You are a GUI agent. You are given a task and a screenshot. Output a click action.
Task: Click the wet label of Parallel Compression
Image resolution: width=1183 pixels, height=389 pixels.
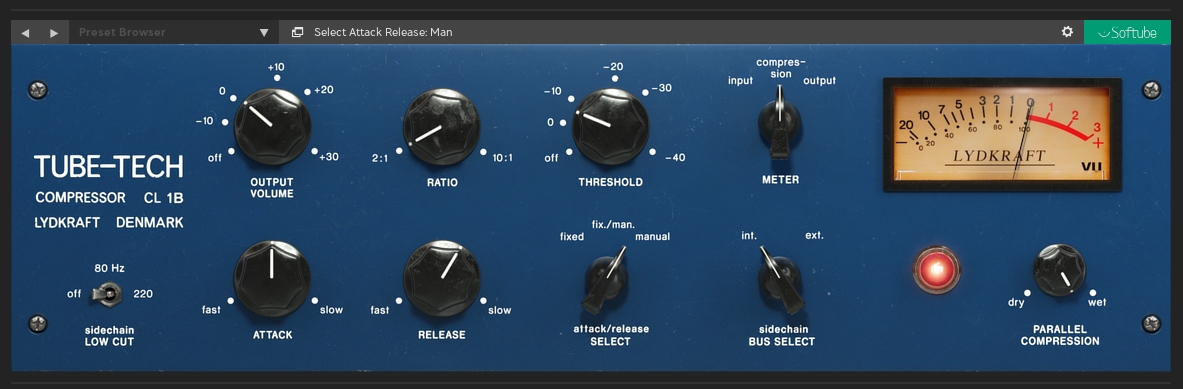coord(1096,302)
